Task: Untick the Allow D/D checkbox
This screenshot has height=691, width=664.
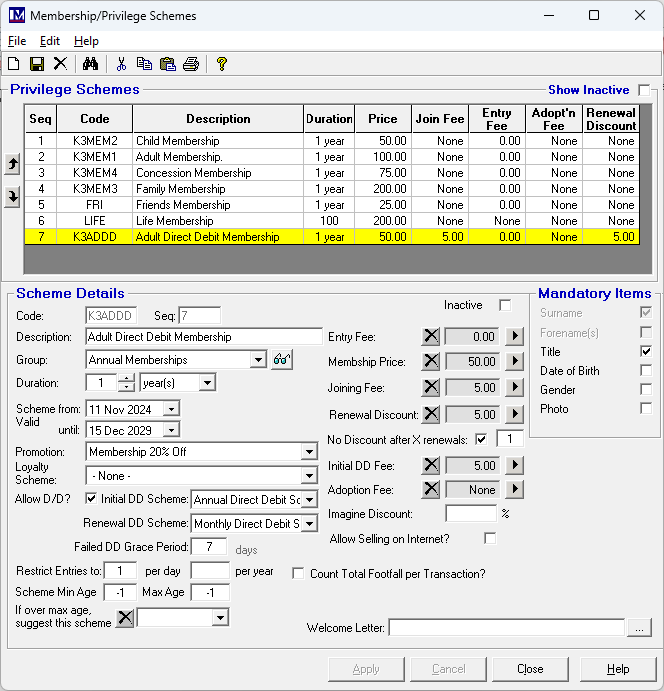Action: (92, 499)
